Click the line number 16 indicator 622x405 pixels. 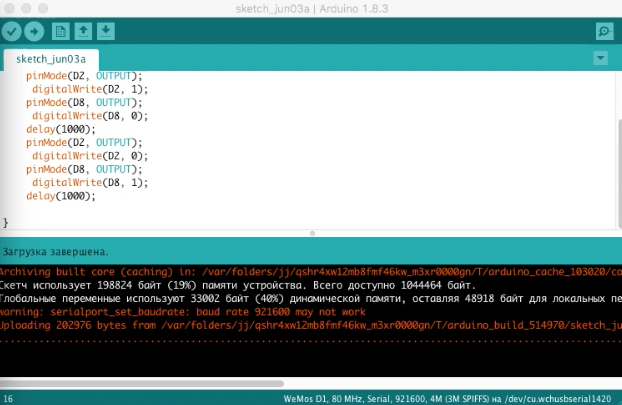(x=8, y=398)
